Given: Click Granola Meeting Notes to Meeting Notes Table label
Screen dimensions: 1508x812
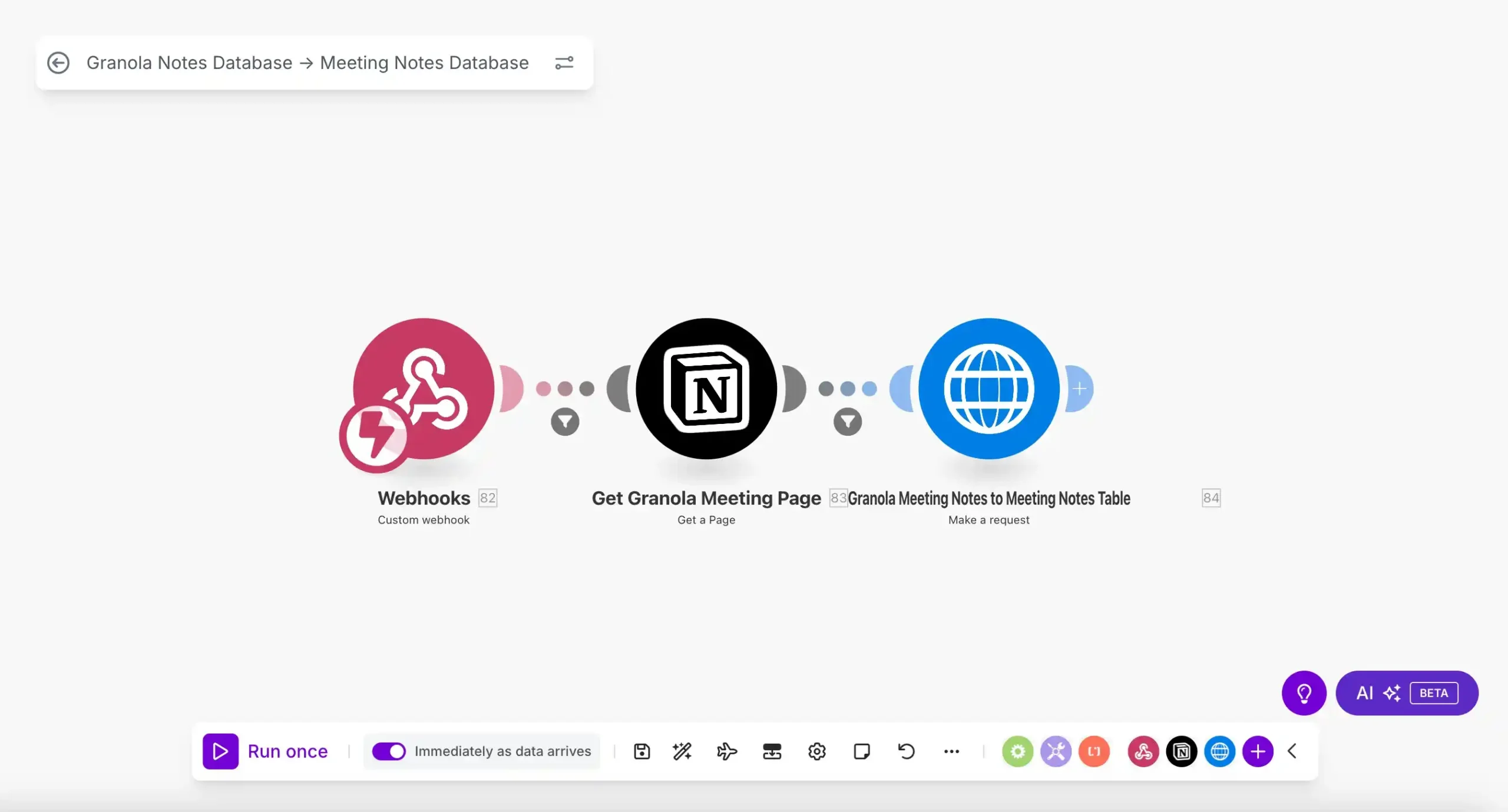Looking at the screenshot, I should (x=989, y=499).
